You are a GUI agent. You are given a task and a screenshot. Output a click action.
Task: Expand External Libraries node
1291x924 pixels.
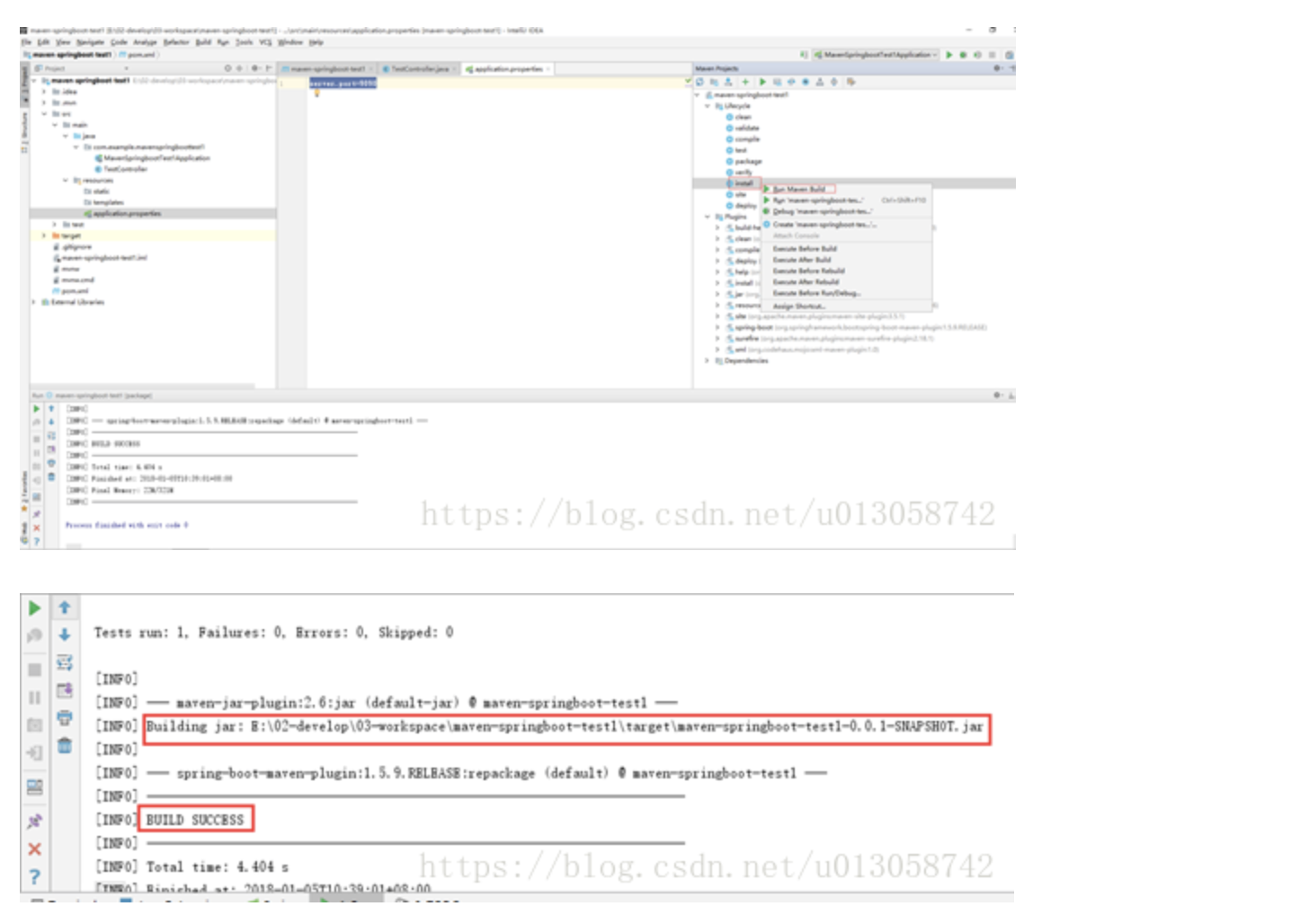click(x=34, y=302)
